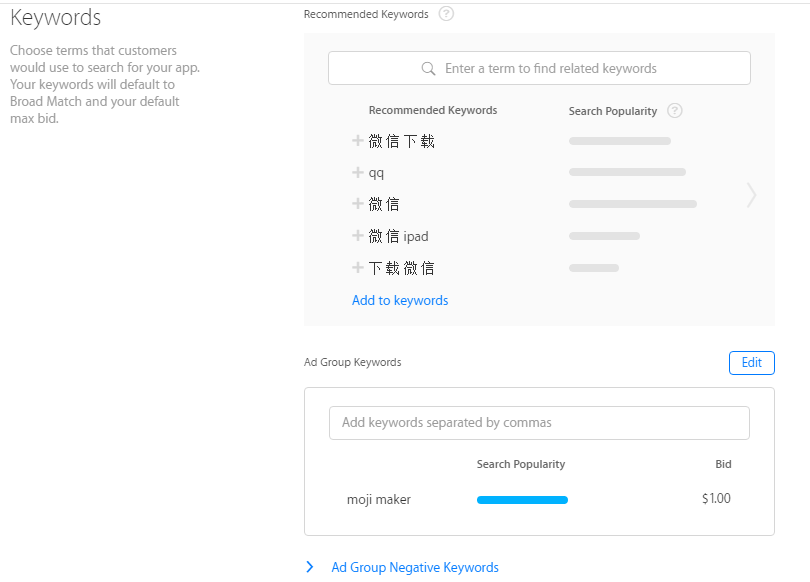
Task: Select the qq recommended keyword text
Action: [x=376, y=173]
